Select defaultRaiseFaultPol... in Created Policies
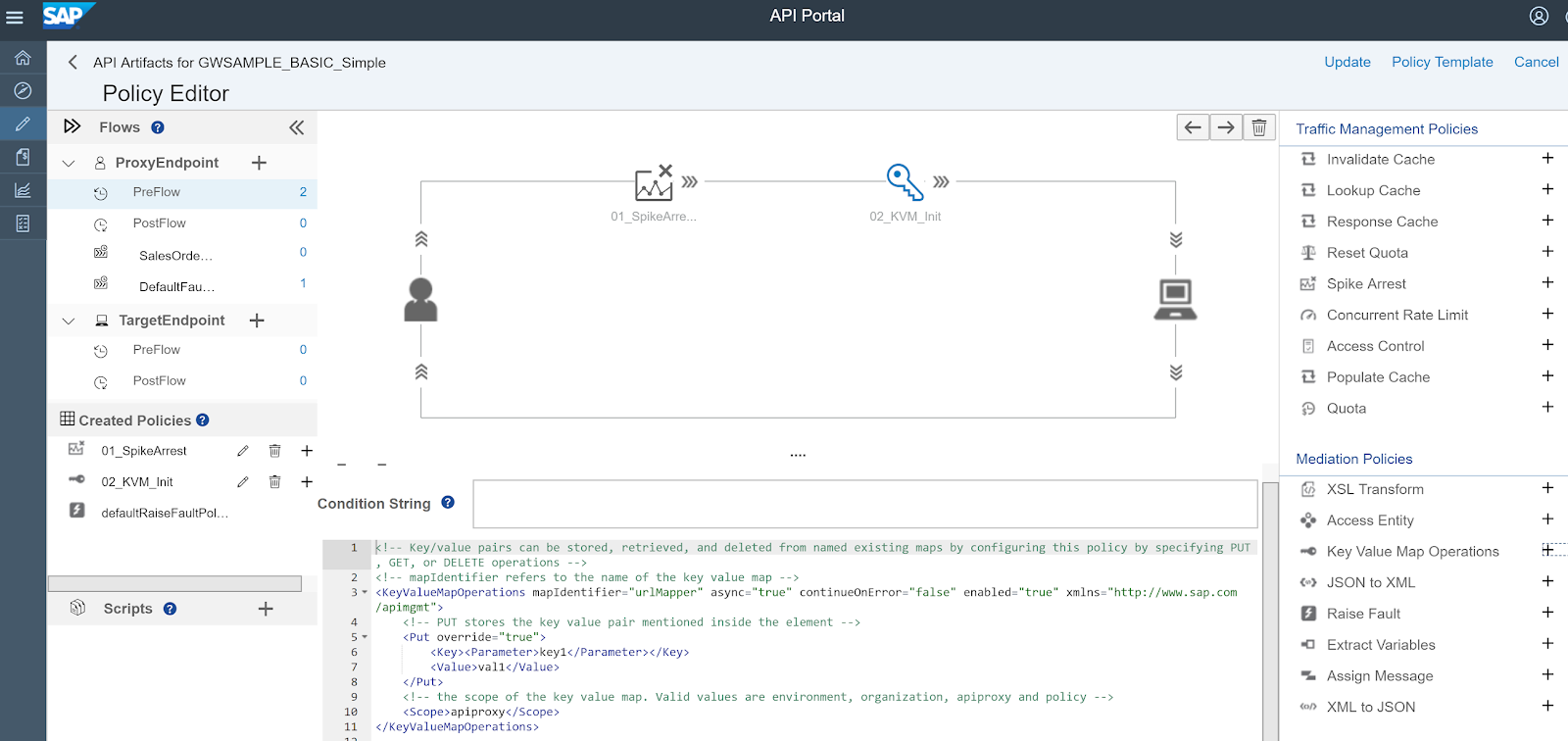This screenshot has width=1568, height=741. pos(165,513)
